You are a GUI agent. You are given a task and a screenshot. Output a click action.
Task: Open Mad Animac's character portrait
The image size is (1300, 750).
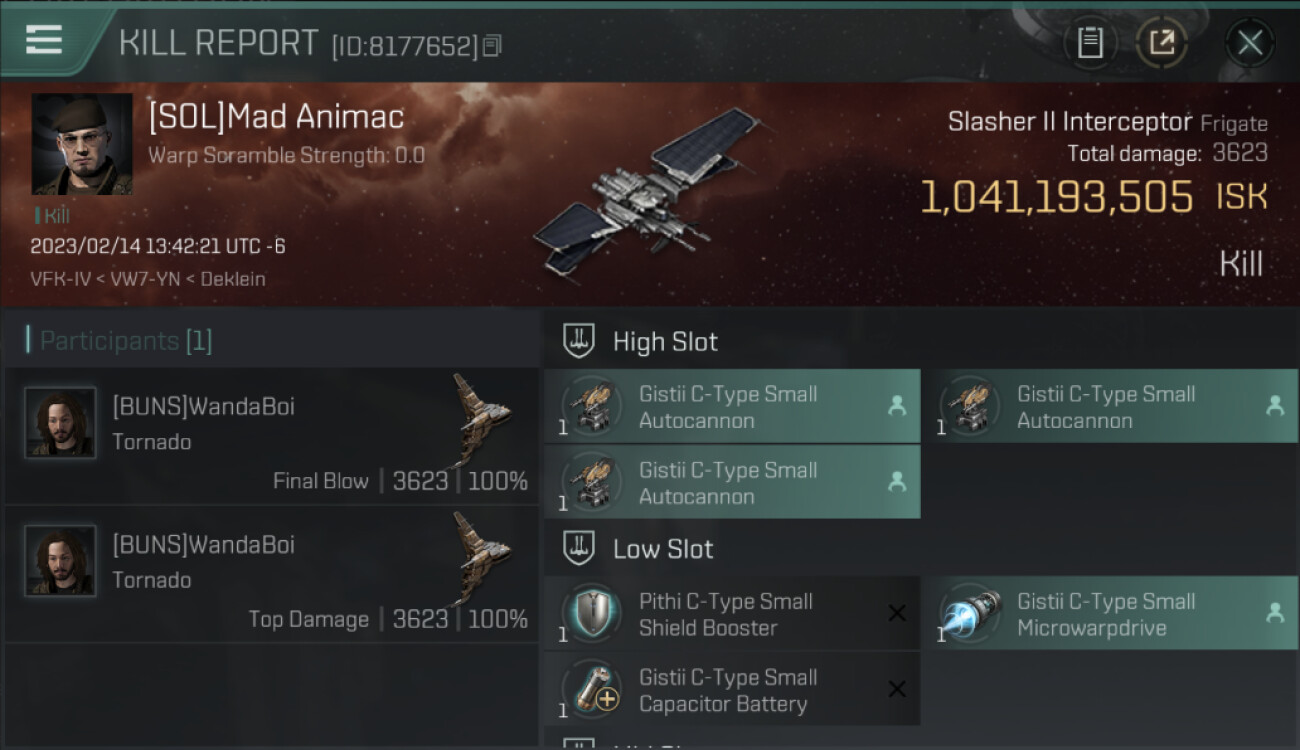click(x=82, y=144)
